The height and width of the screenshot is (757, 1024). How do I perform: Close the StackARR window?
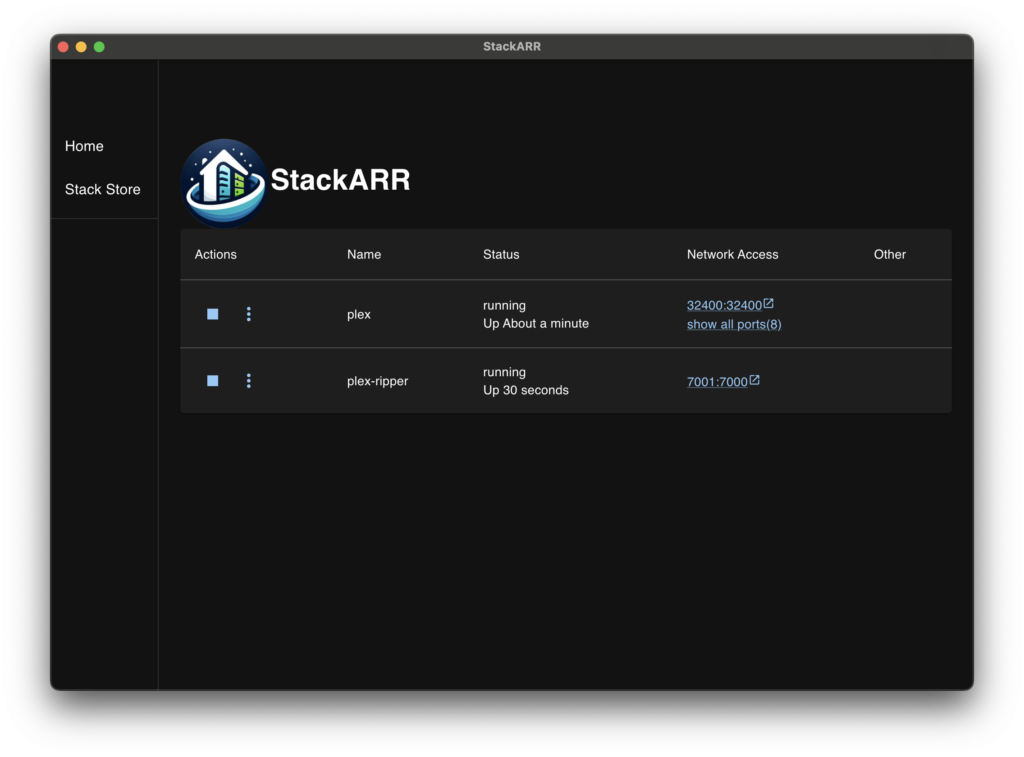[x=63, y=47]
